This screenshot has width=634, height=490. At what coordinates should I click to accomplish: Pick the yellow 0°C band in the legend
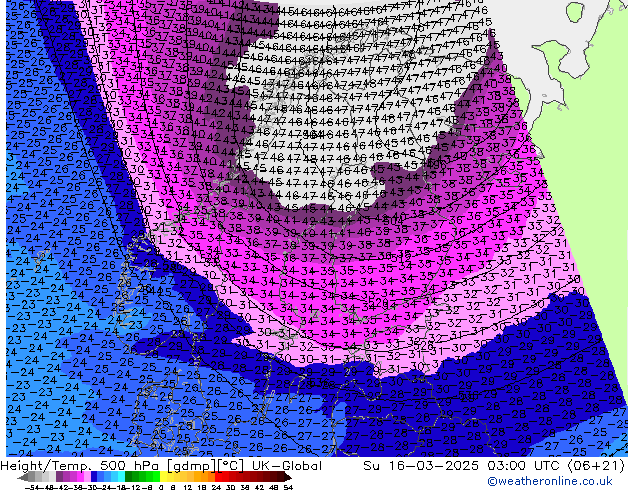pyautogui.click(x=163, y=477)
